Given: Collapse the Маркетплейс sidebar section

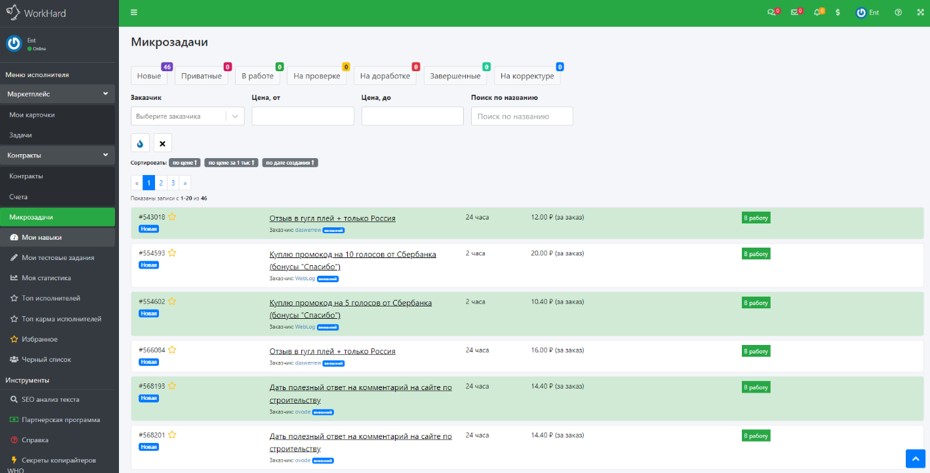Looking at the screenshot, I should [x=58, y=94].
